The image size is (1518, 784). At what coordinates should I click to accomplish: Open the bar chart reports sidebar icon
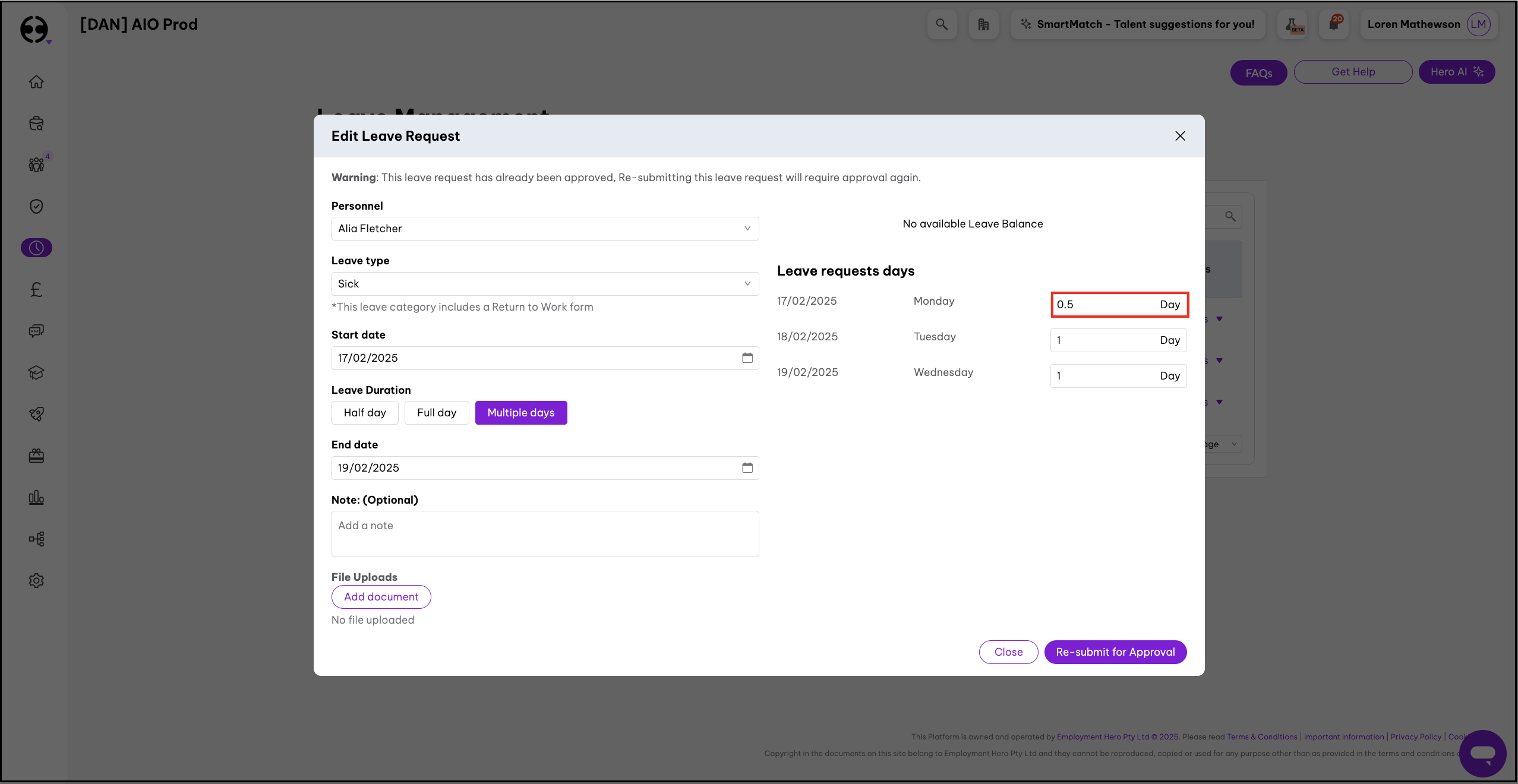(36, 497)
